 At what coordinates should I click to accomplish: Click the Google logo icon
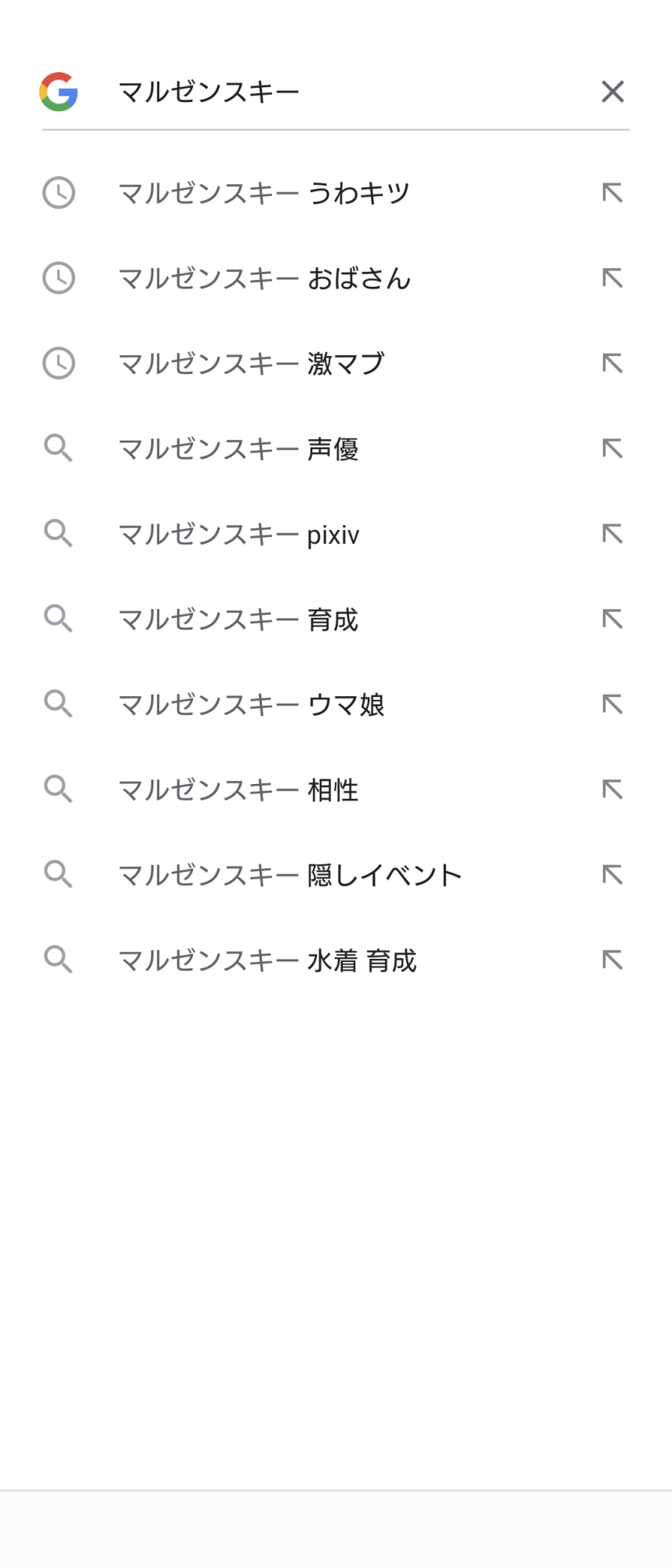[x=59, y=92]
